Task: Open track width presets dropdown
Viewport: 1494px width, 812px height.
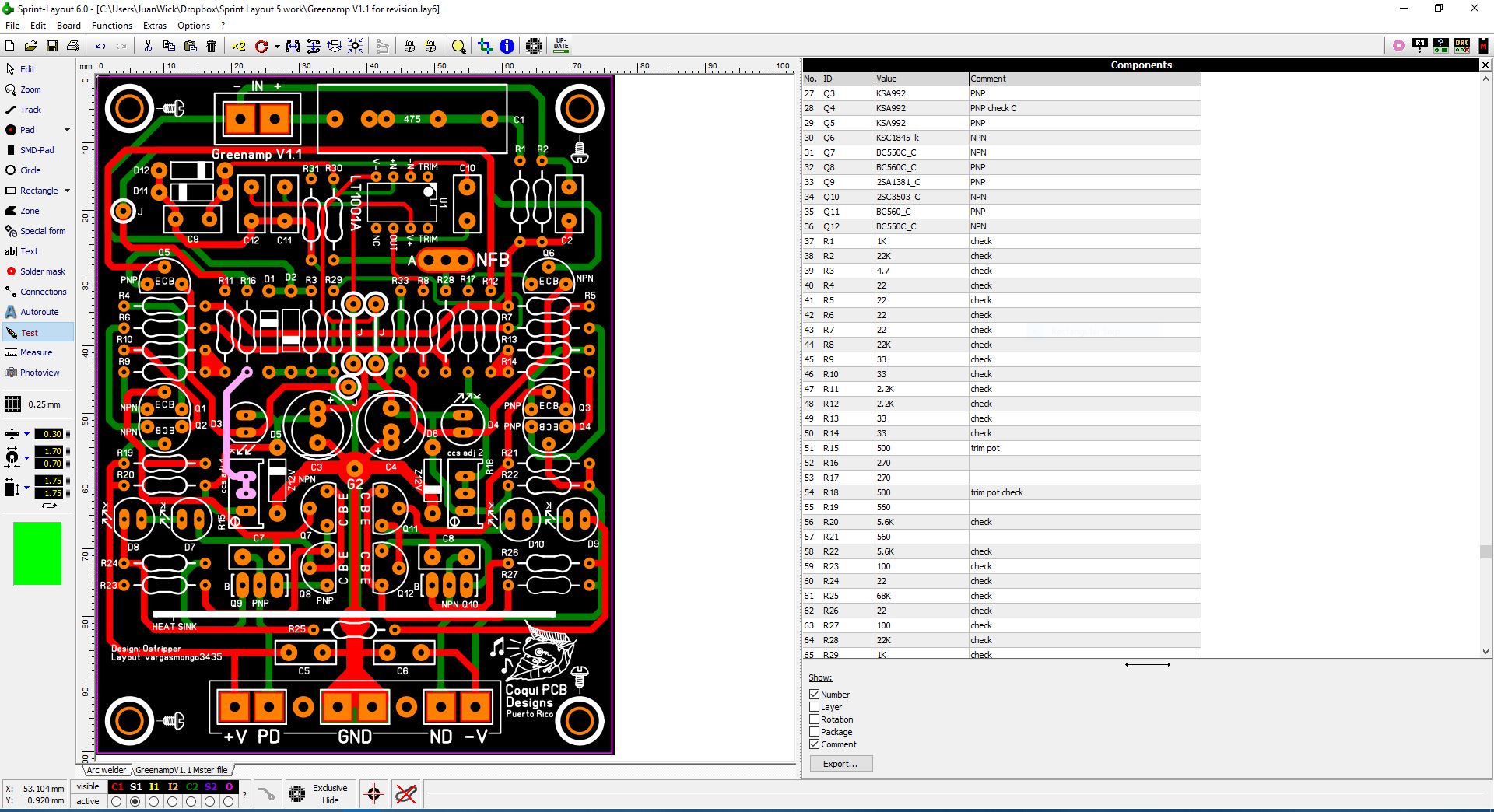Action: (26, 434)
